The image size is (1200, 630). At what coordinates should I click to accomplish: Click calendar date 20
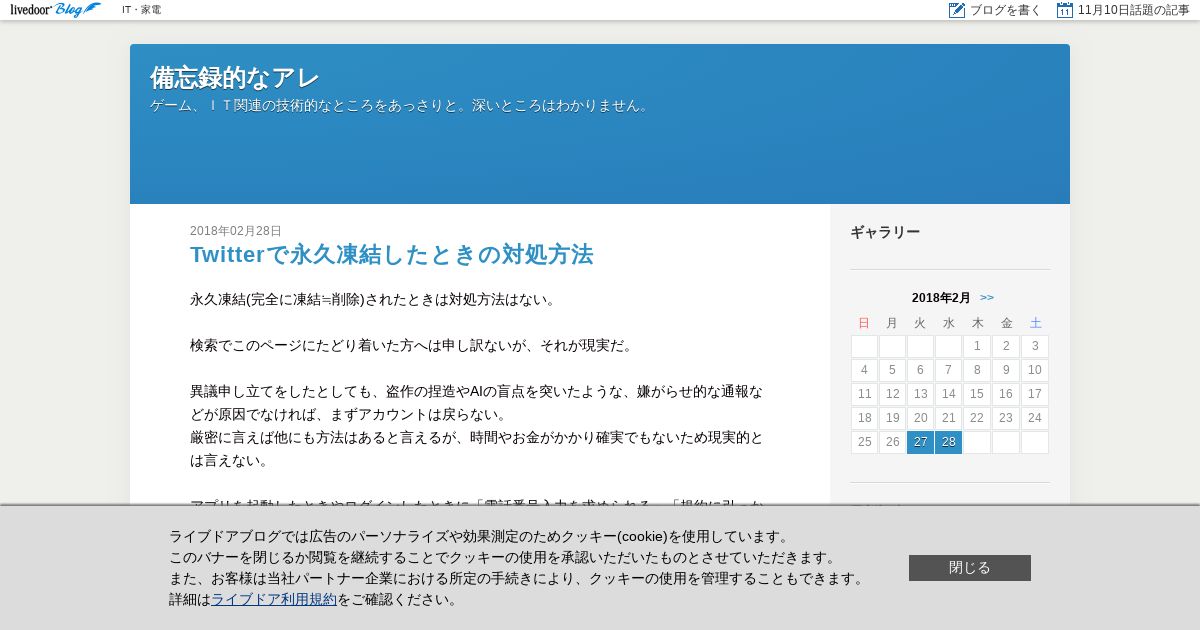[x=920, y=418]
